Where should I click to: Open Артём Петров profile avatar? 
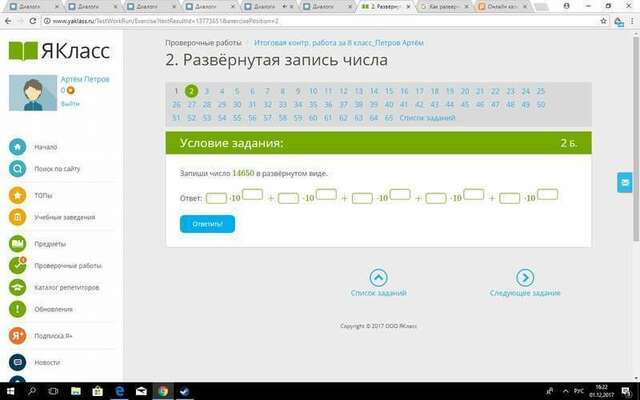pos(33,93)
